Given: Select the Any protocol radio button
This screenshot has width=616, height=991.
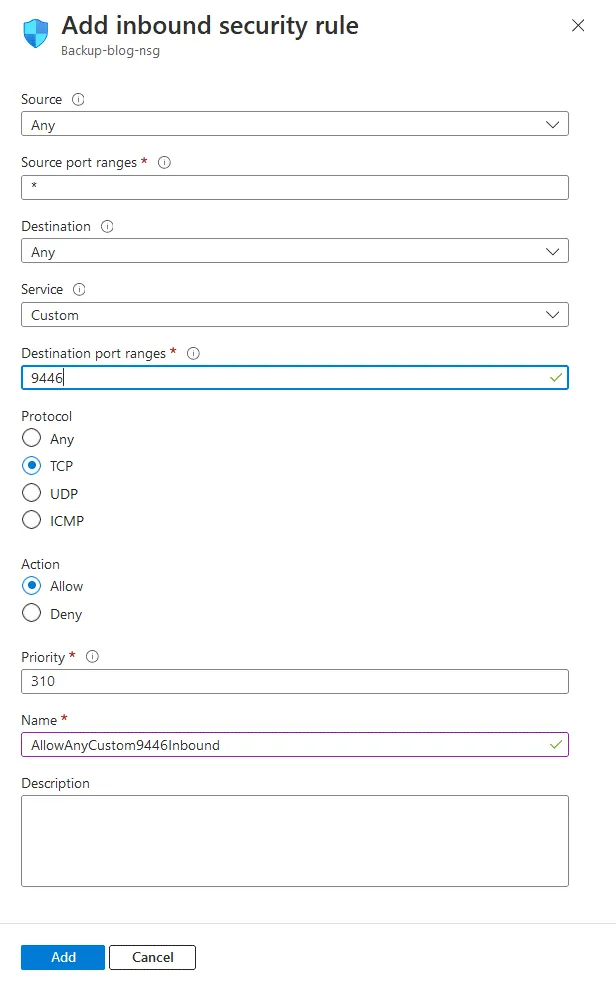Looking at the screenshot, I should click(x=31, y=438).
